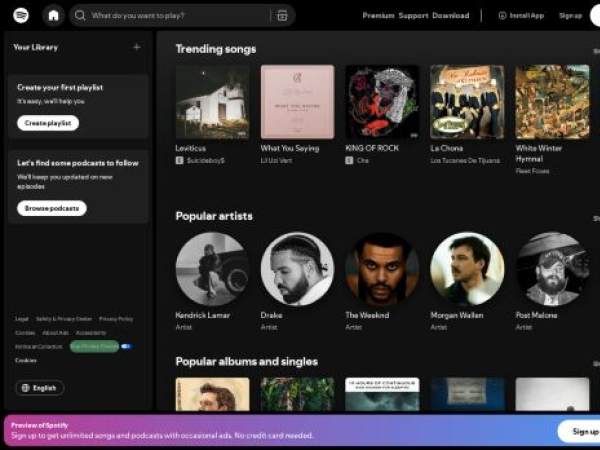
Task: Open the KING OF ROCK cover art
Action: point(382,102)
